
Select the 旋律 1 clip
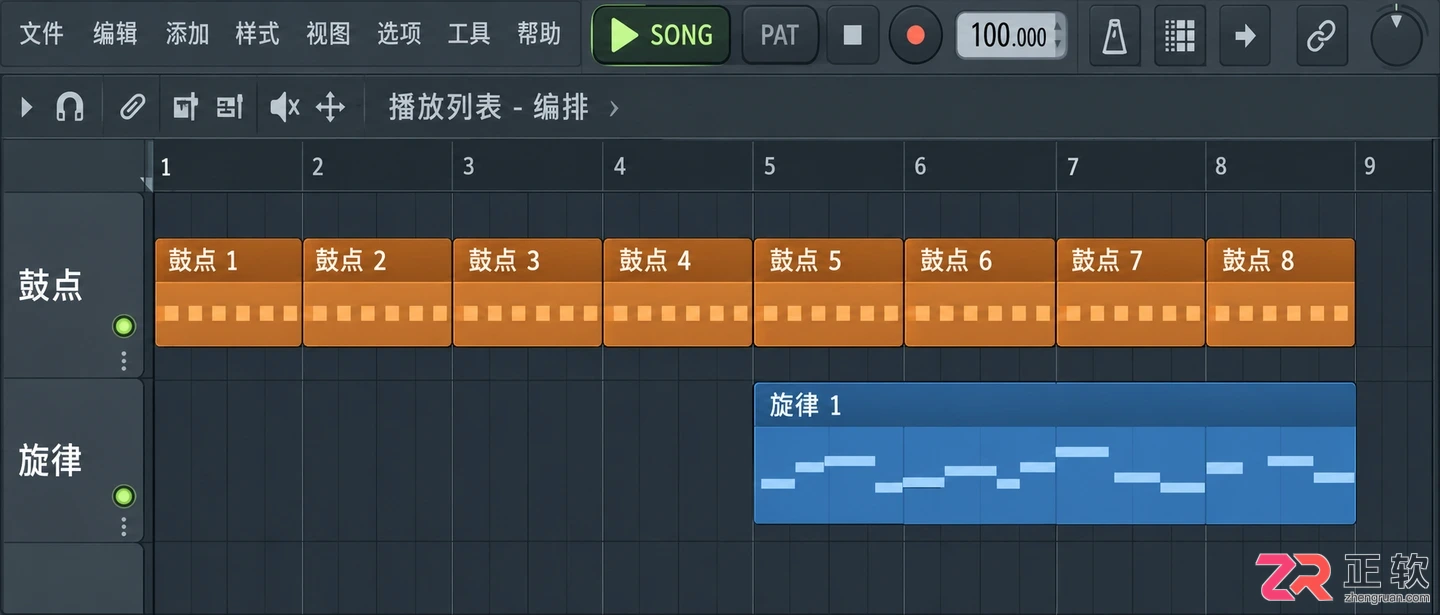pyautogui.click(x=1055, y=453)
